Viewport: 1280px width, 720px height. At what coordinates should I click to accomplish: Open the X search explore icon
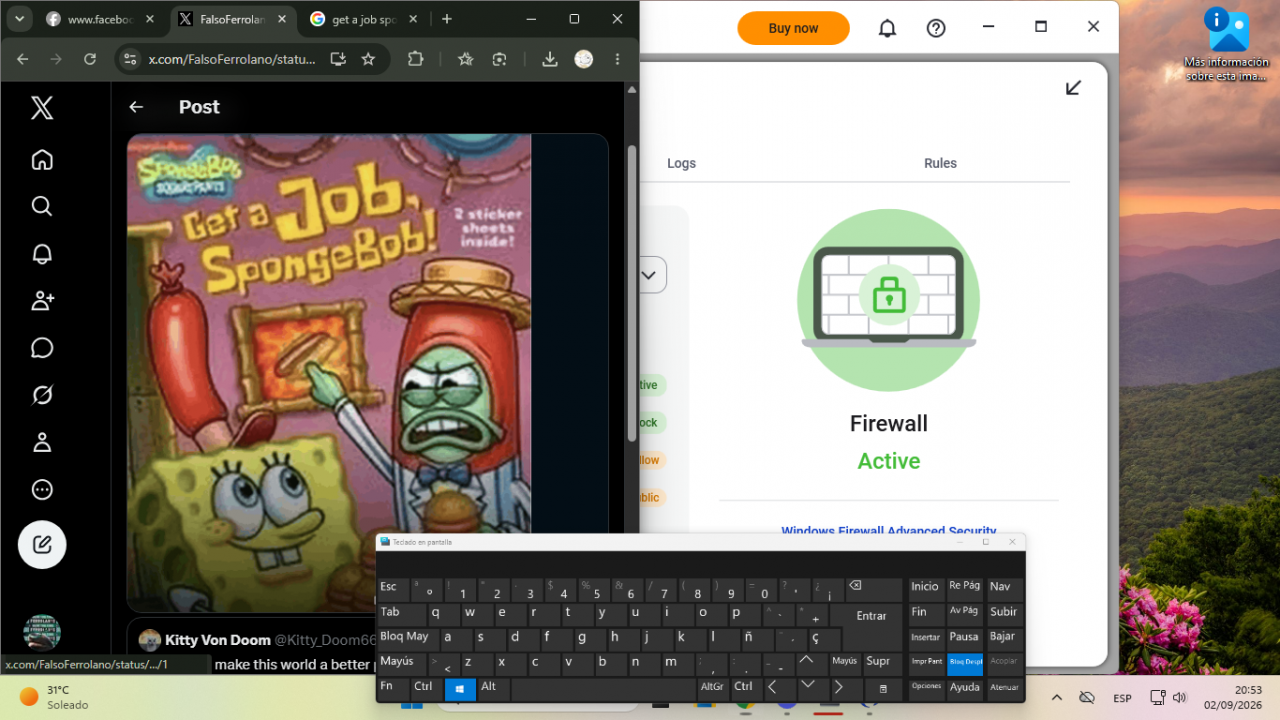click(42, 206)
